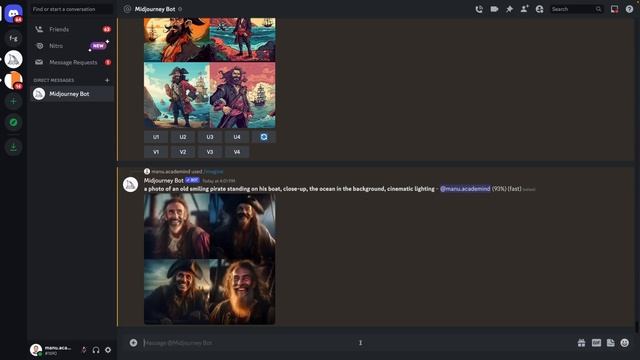The image size is (640, 360).
Task: Upscale third image with U3
Action: click(x=210, y=137)
